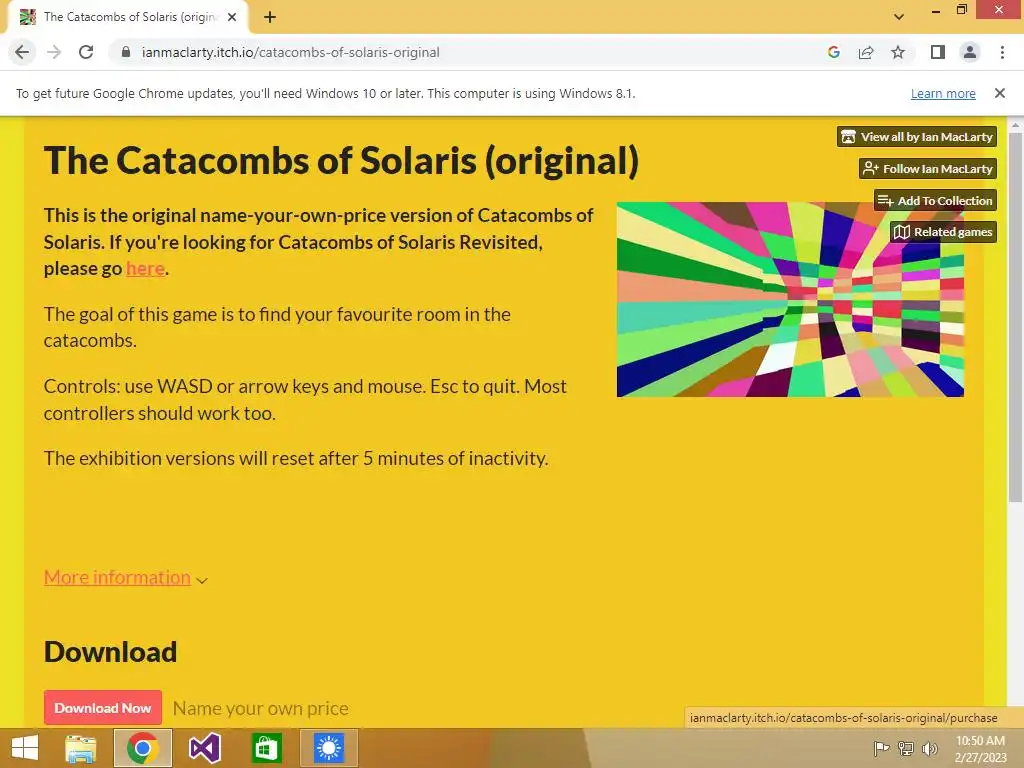Switch to Chrome in the taskbar
1024x768 pixels.
pyautogui.click(x=142, y=748)
